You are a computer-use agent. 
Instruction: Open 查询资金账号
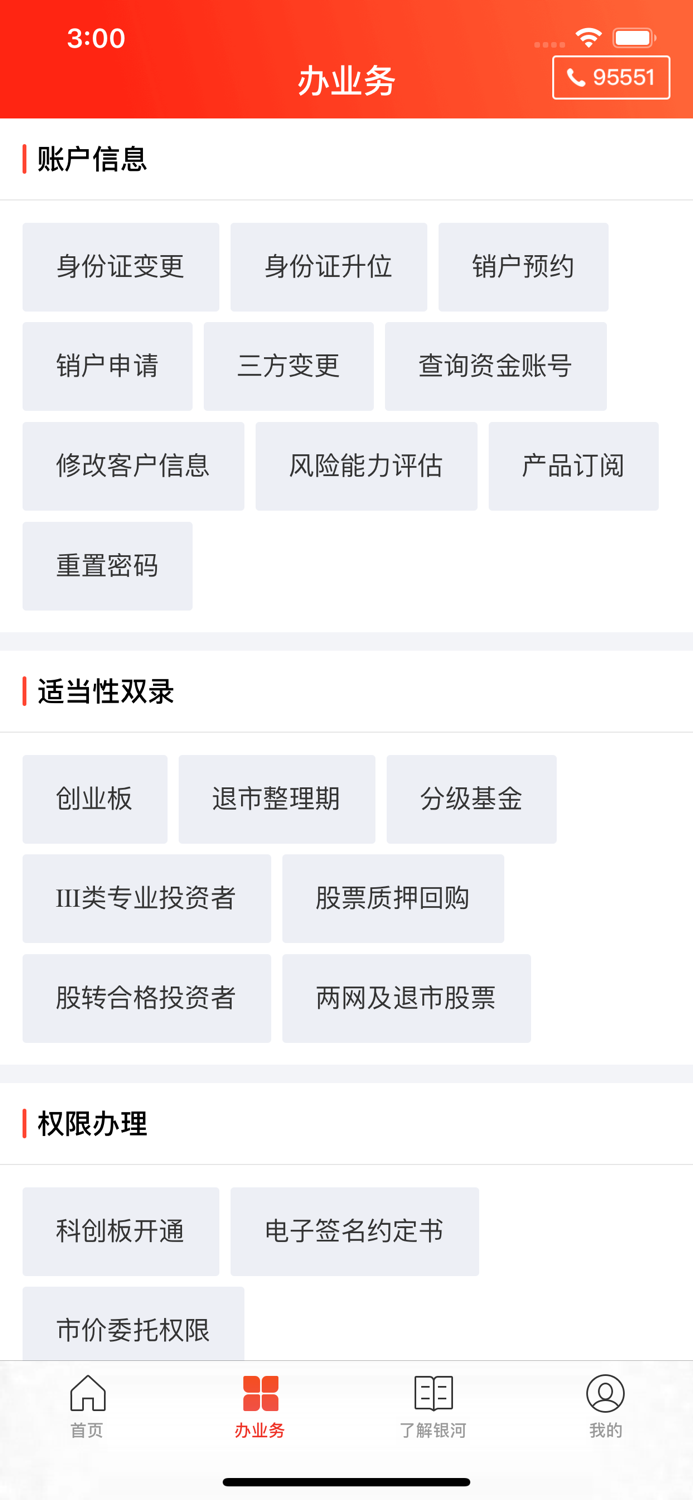495,366
